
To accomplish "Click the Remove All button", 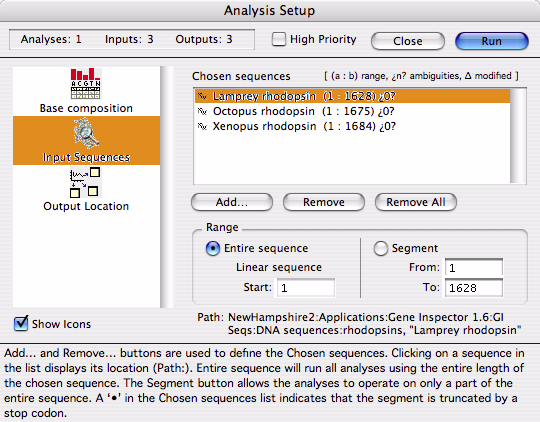I will tap(416, 202).
